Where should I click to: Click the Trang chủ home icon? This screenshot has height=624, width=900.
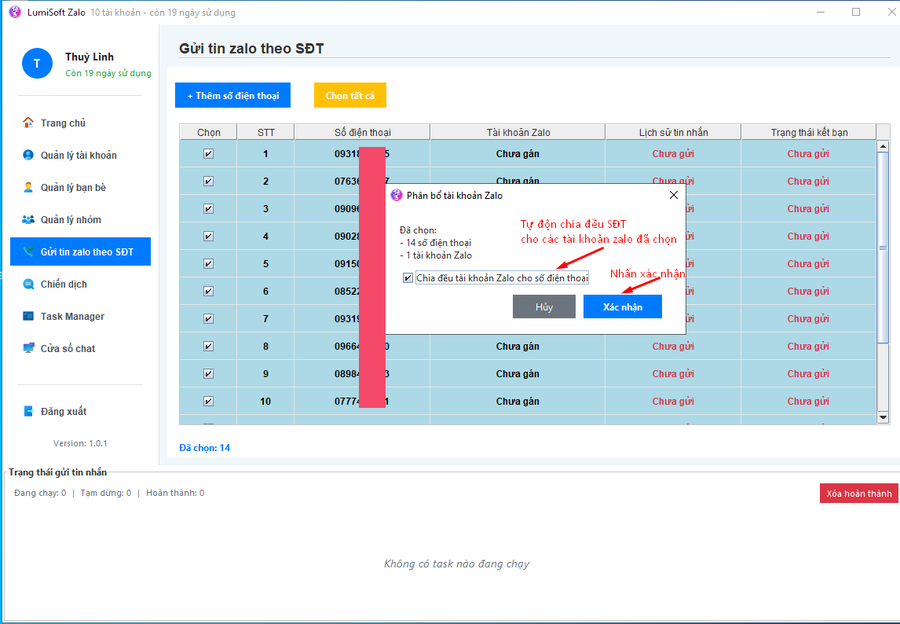coord(28,123)
